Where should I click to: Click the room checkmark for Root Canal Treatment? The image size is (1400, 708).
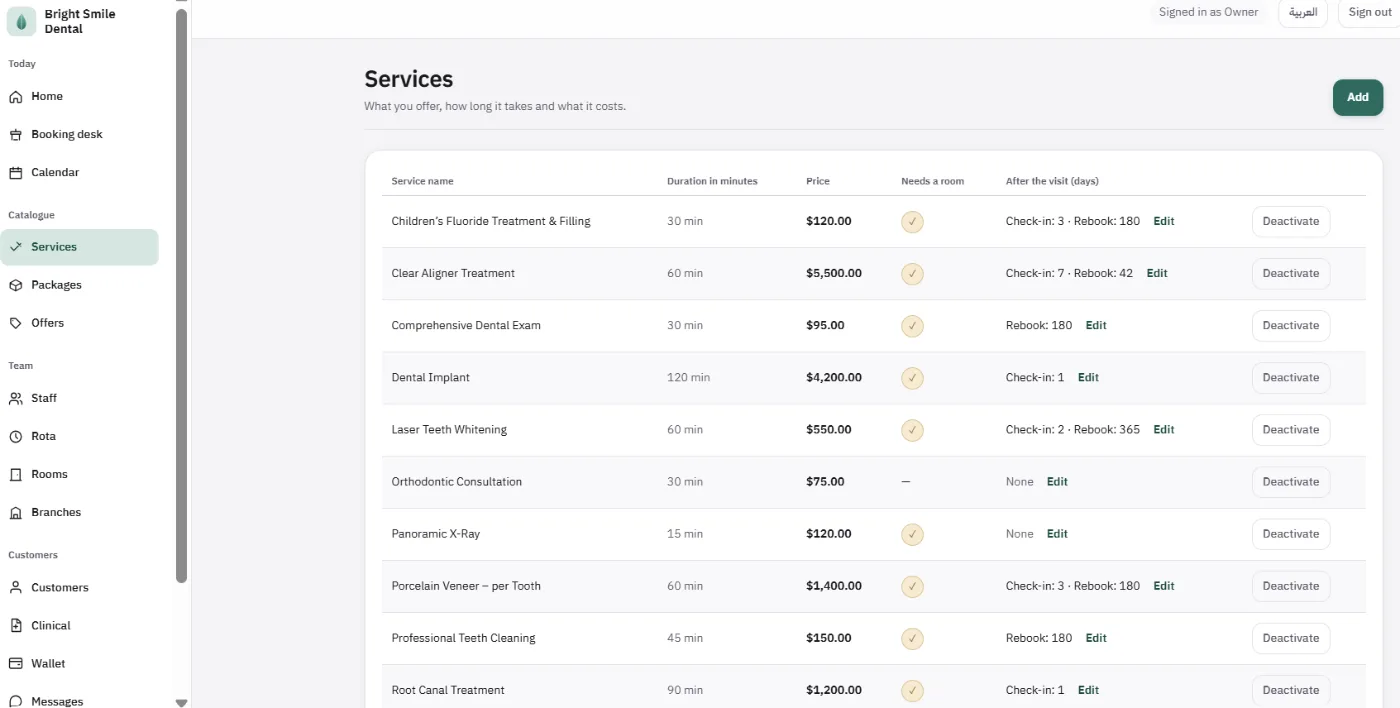pyautogui.click(x=912, y=690)
